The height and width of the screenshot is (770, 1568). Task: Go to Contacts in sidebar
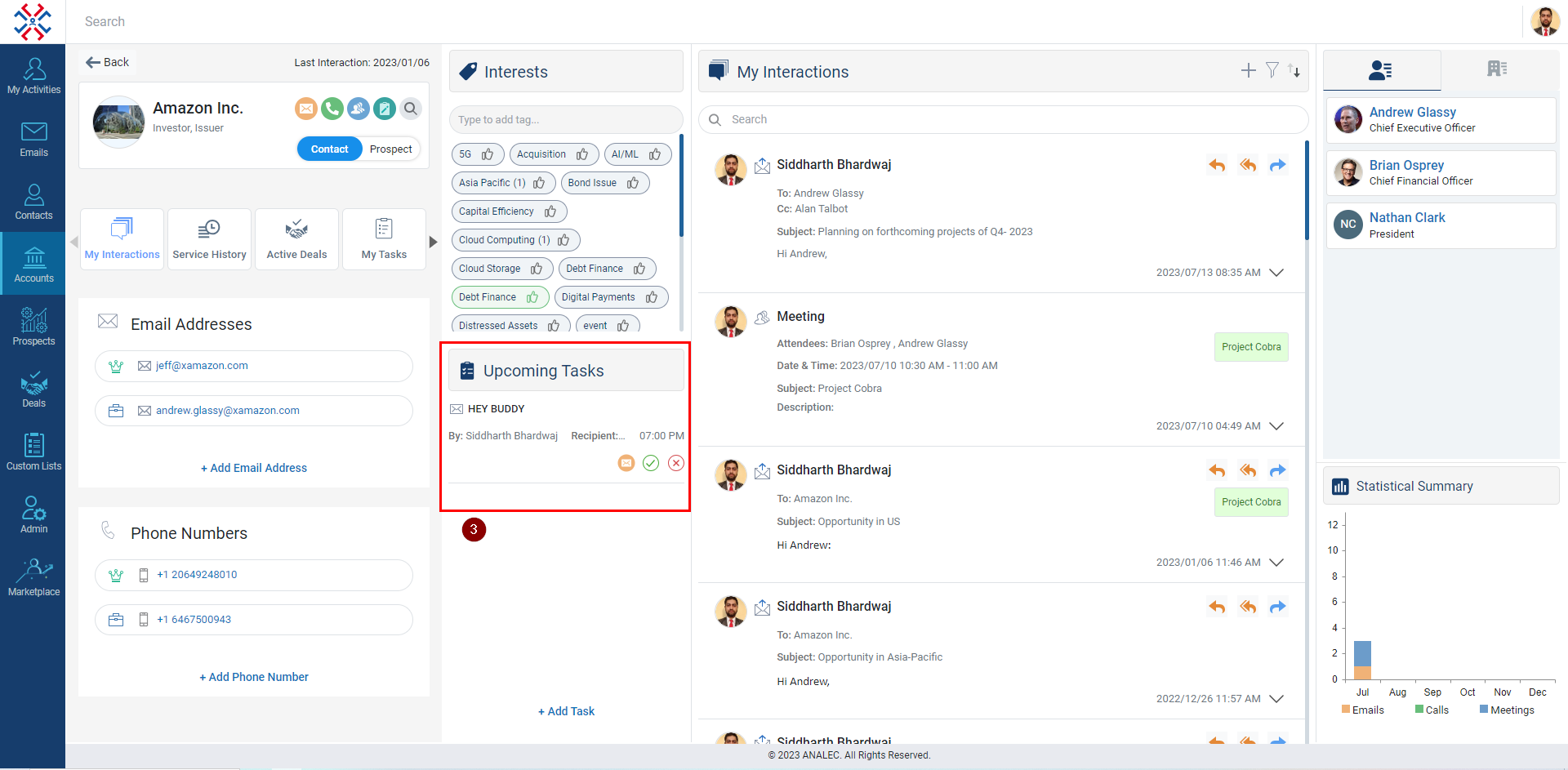[x=33, y=202]
